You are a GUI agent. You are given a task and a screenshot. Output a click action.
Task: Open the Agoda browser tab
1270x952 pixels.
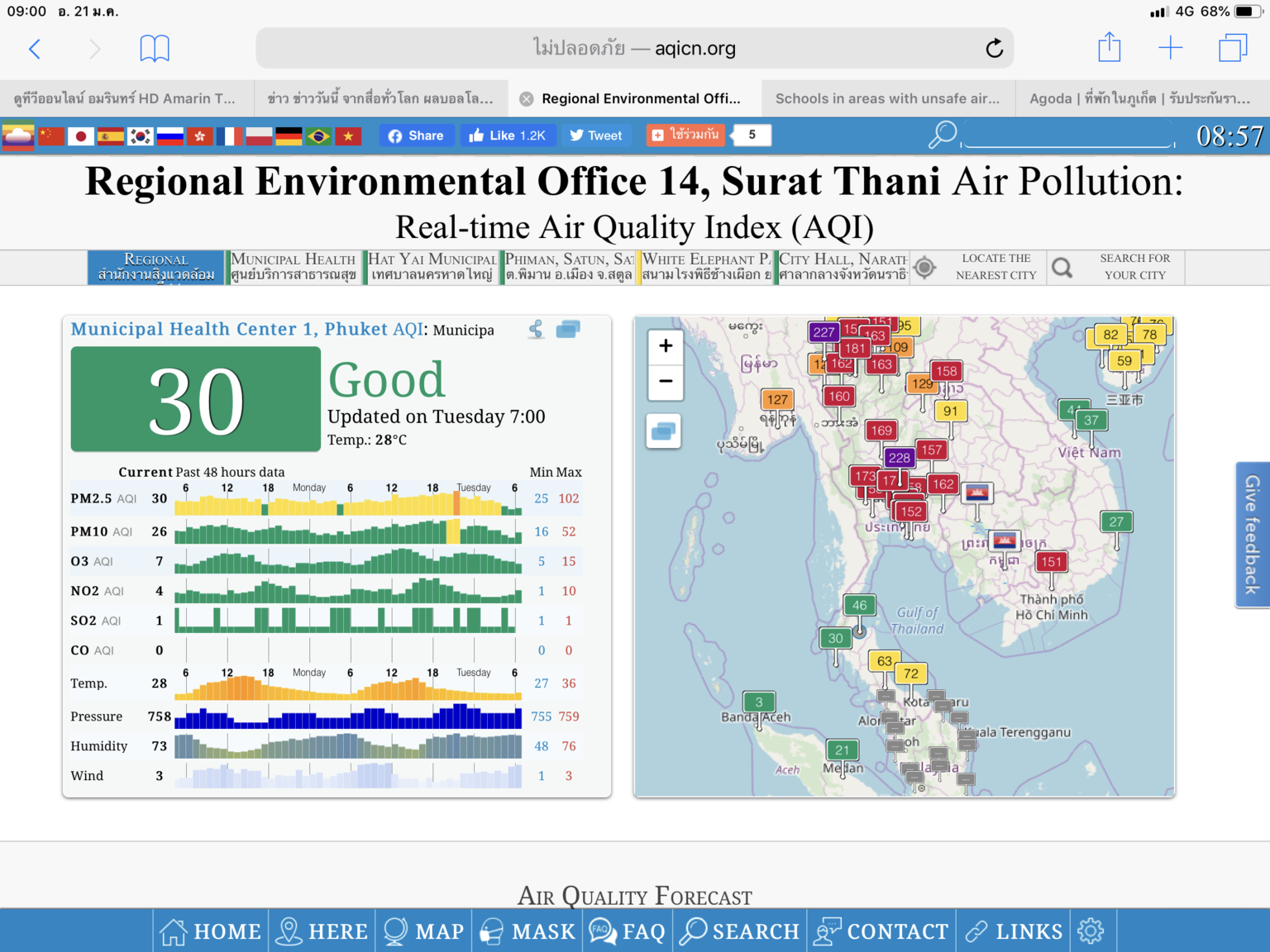click(1141, 98)
